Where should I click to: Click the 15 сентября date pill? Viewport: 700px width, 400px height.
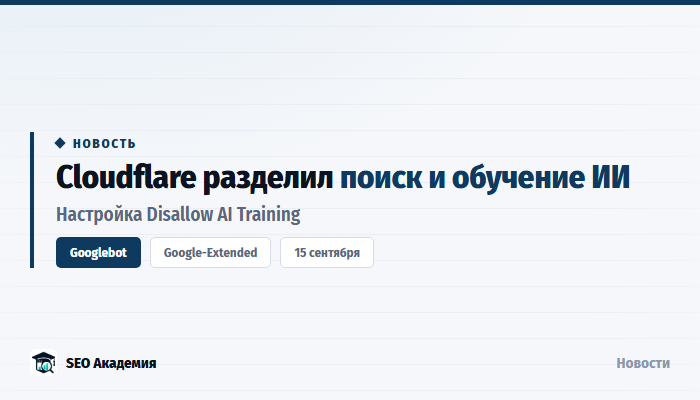pyautogui.click(x=327, y=253)
